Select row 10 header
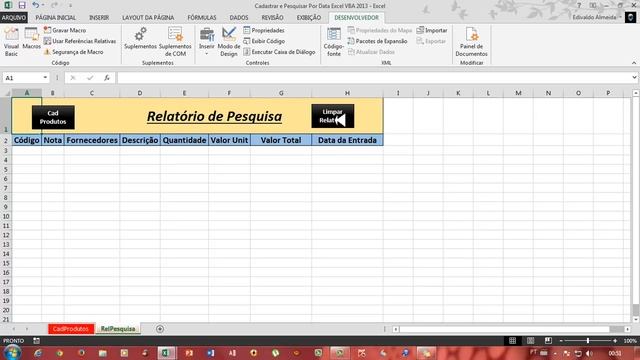 point(6,216)
